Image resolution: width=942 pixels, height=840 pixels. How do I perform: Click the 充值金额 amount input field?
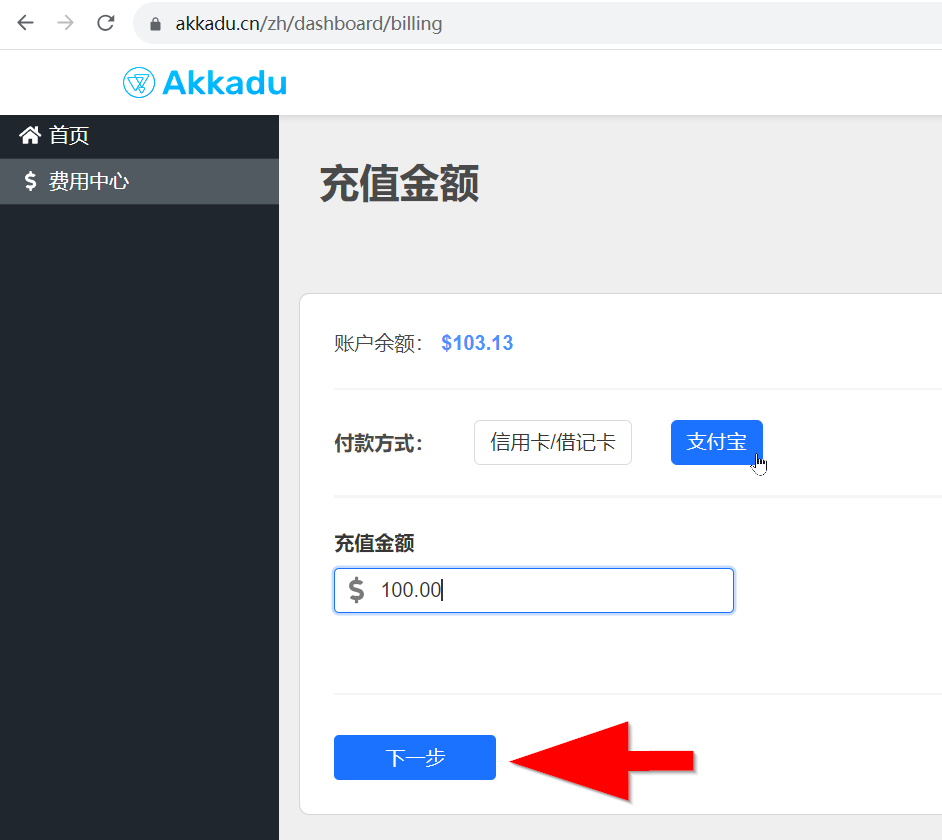click(x=533, y=590)
